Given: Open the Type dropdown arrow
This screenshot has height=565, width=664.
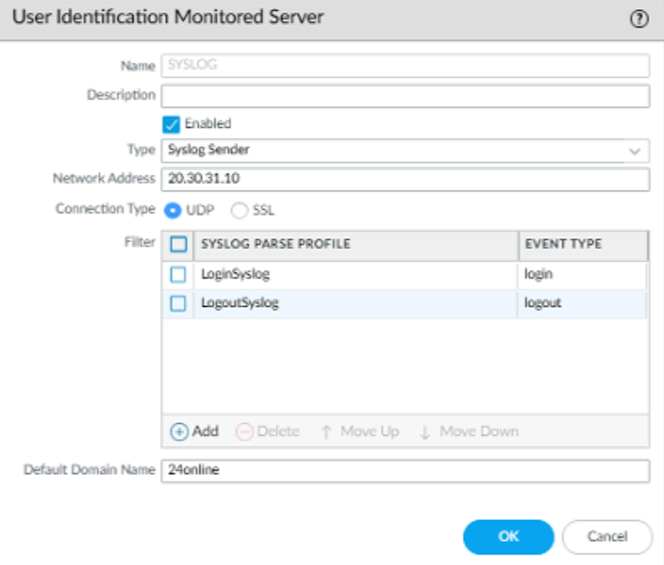Looking at the screenshot, I should tap(634, 151).
